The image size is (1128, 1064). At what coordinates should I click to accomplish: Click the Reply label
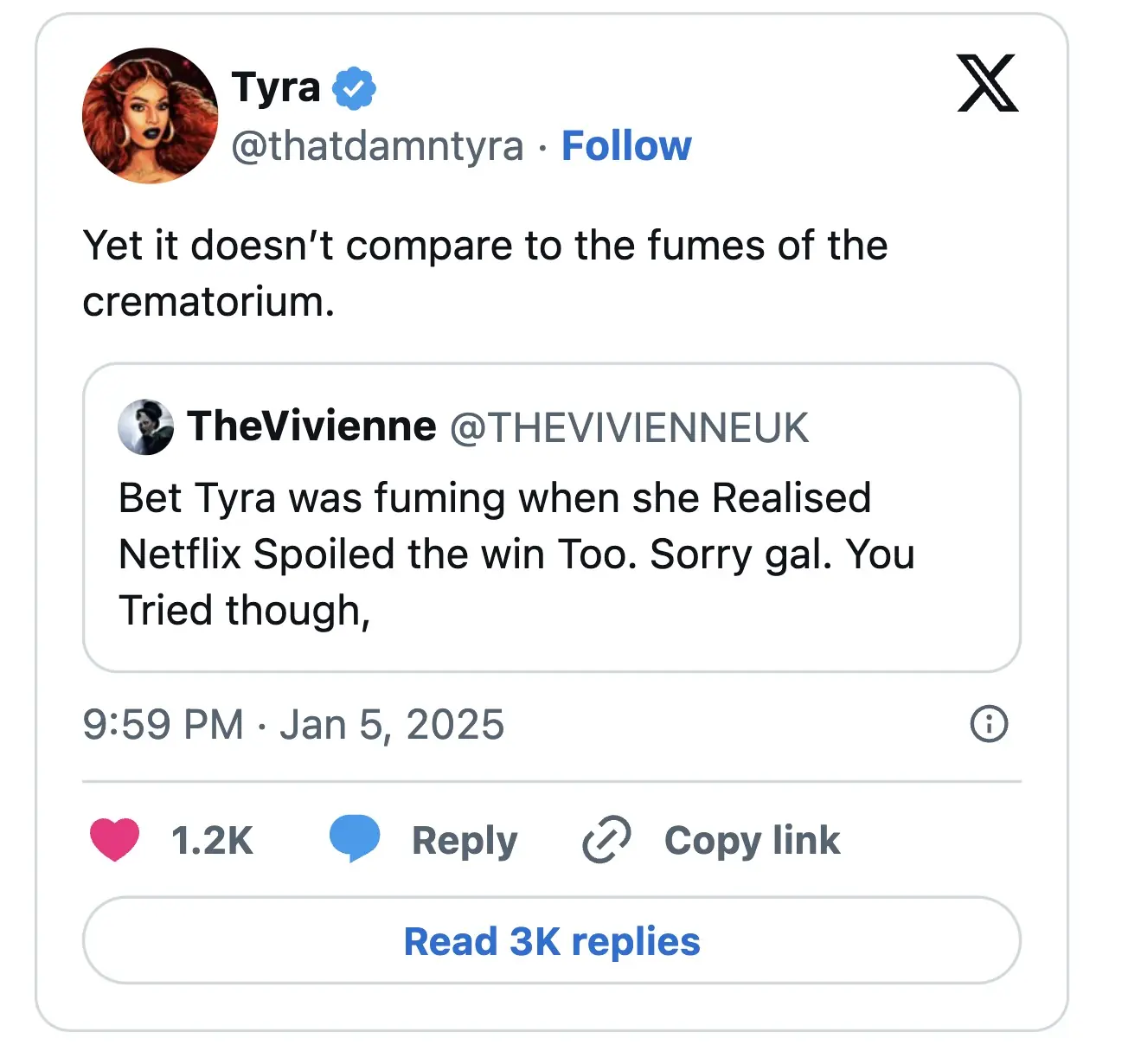[465, 840]
